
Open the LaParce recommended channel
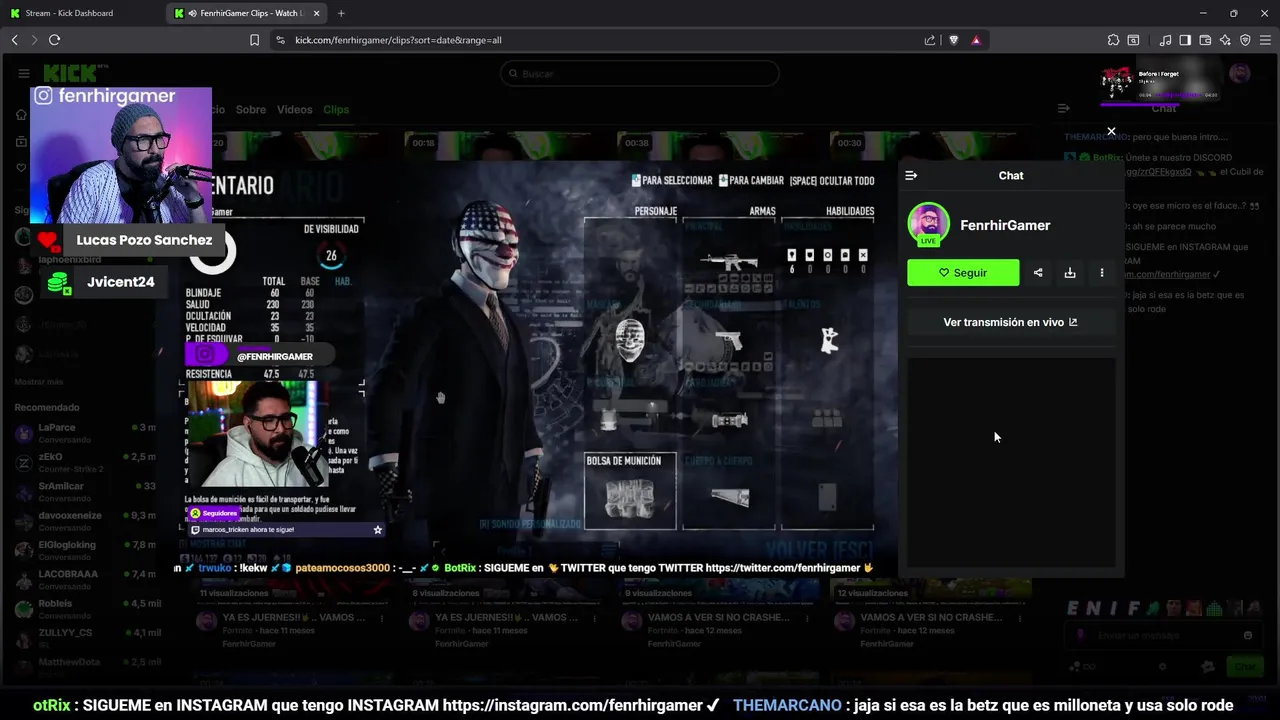coord(86,433)
